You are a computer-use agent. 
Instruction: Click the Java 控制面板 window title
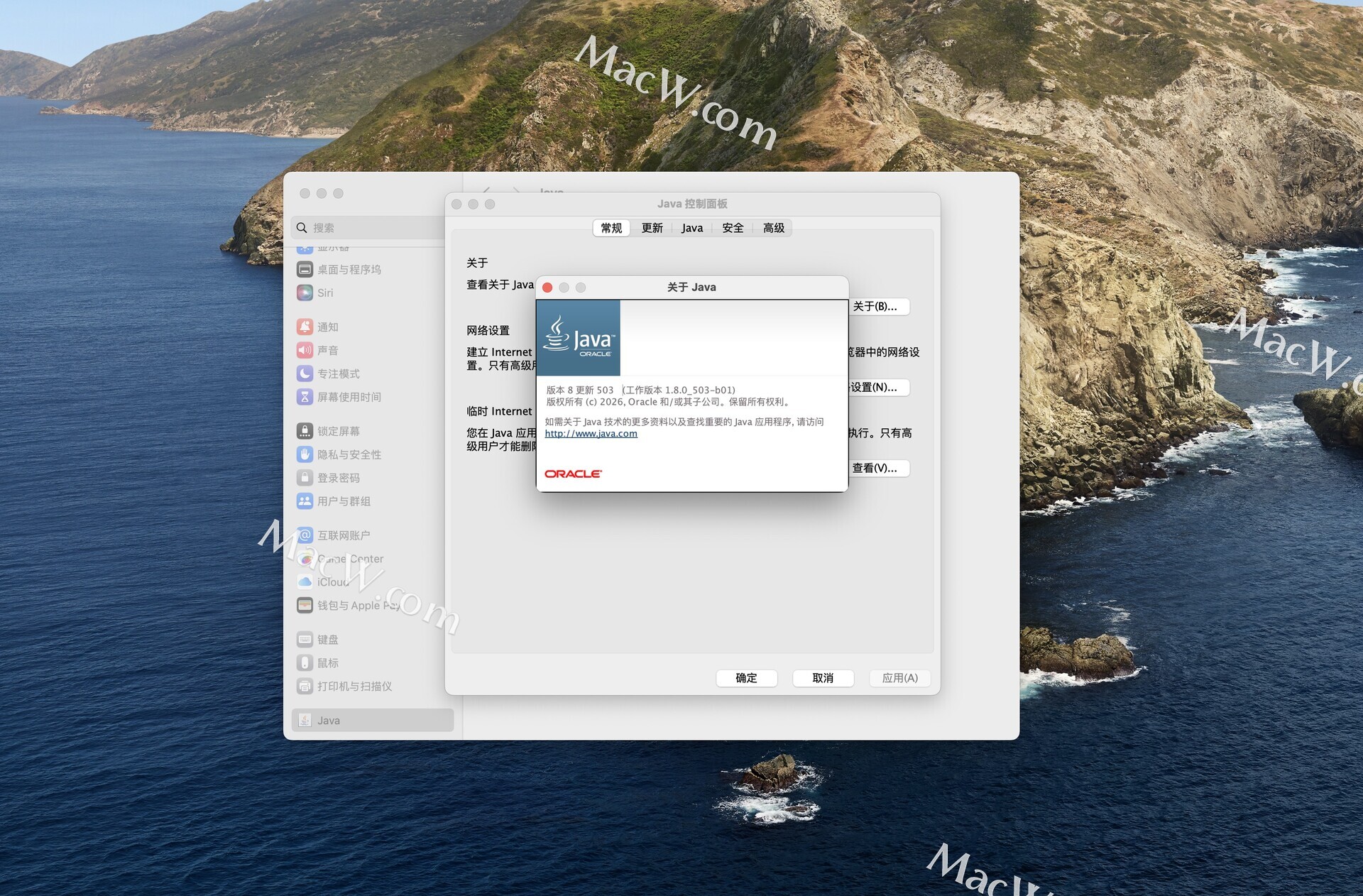pos(692,204)
